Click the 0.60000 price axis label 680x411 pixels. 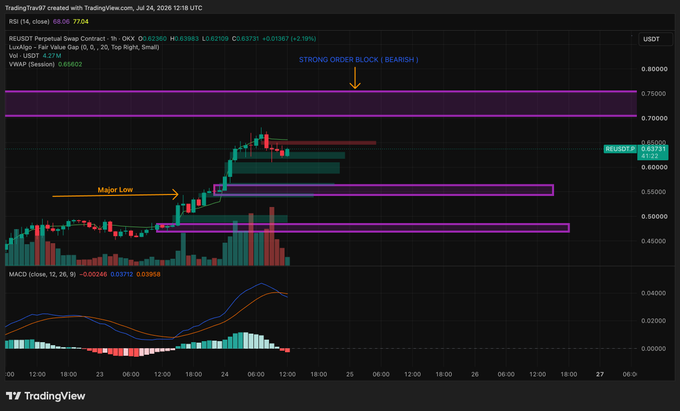[x=654, y=167]
